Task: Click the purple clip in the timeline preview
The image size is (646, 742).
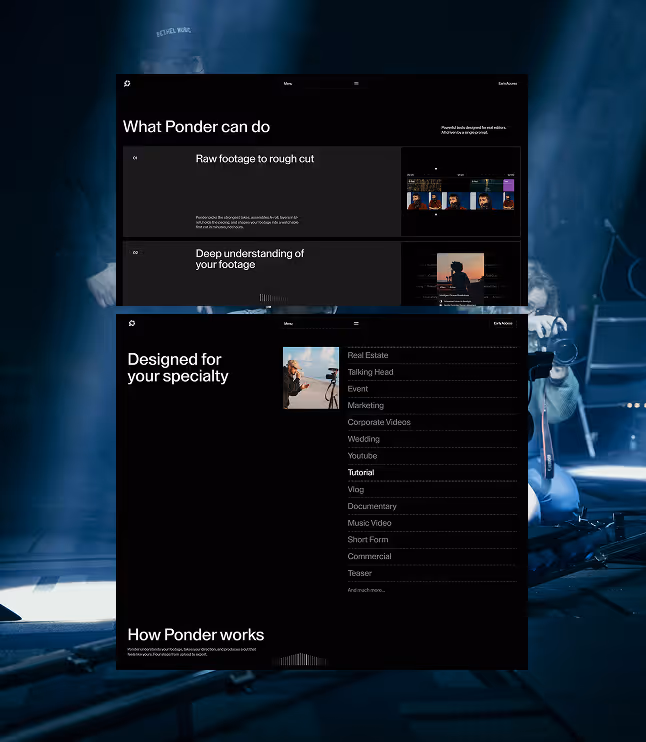Action: 508,185
